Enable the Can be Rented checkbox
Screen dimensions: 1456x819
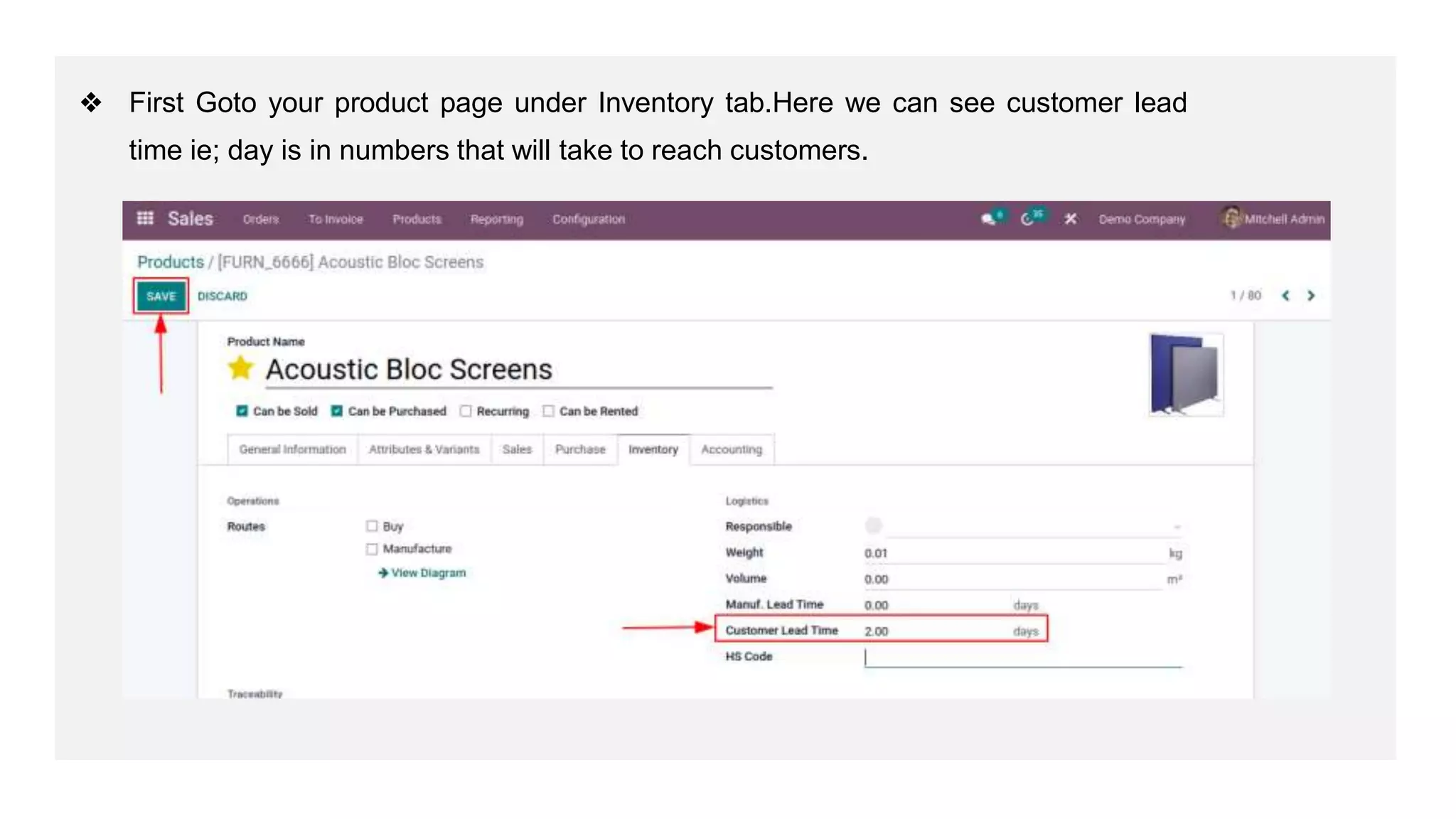[x=548, y=411]
